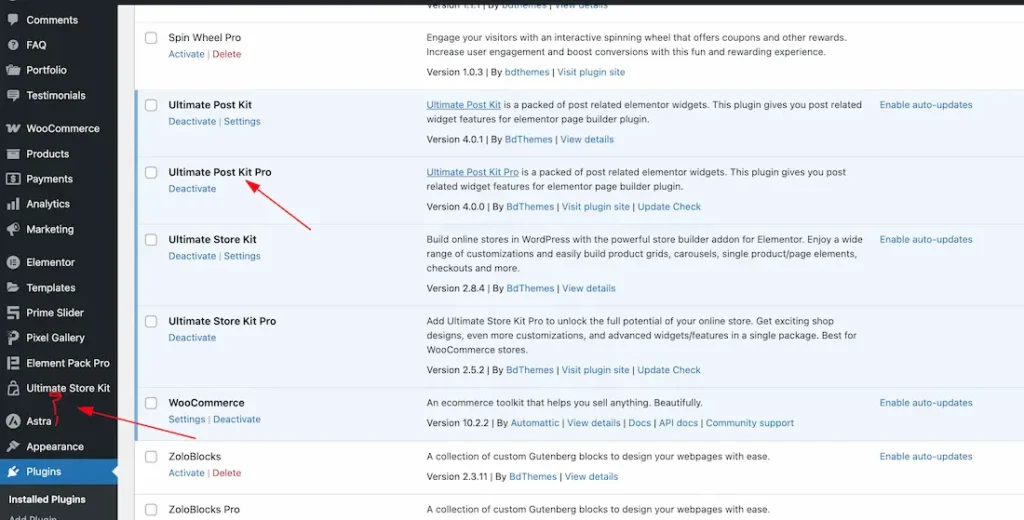This screenshot has width=1024, height=520.
Task: Click the Appearance paintbrush icon
Action: [13, 447]
